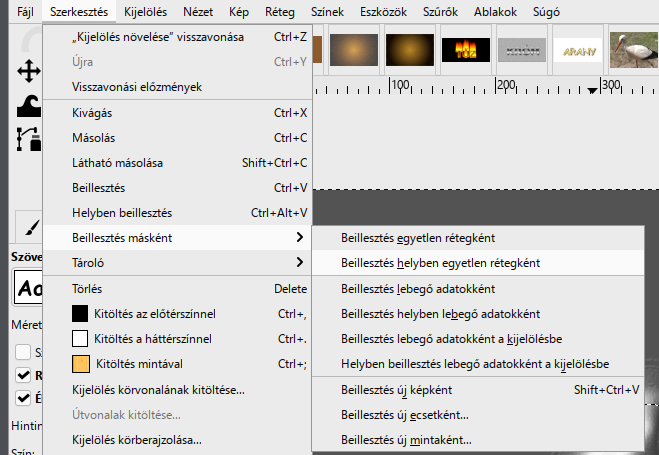Screen dimensions: 659x455
Task: Expand Tároló submenu arrow
Action: (299, 263)
